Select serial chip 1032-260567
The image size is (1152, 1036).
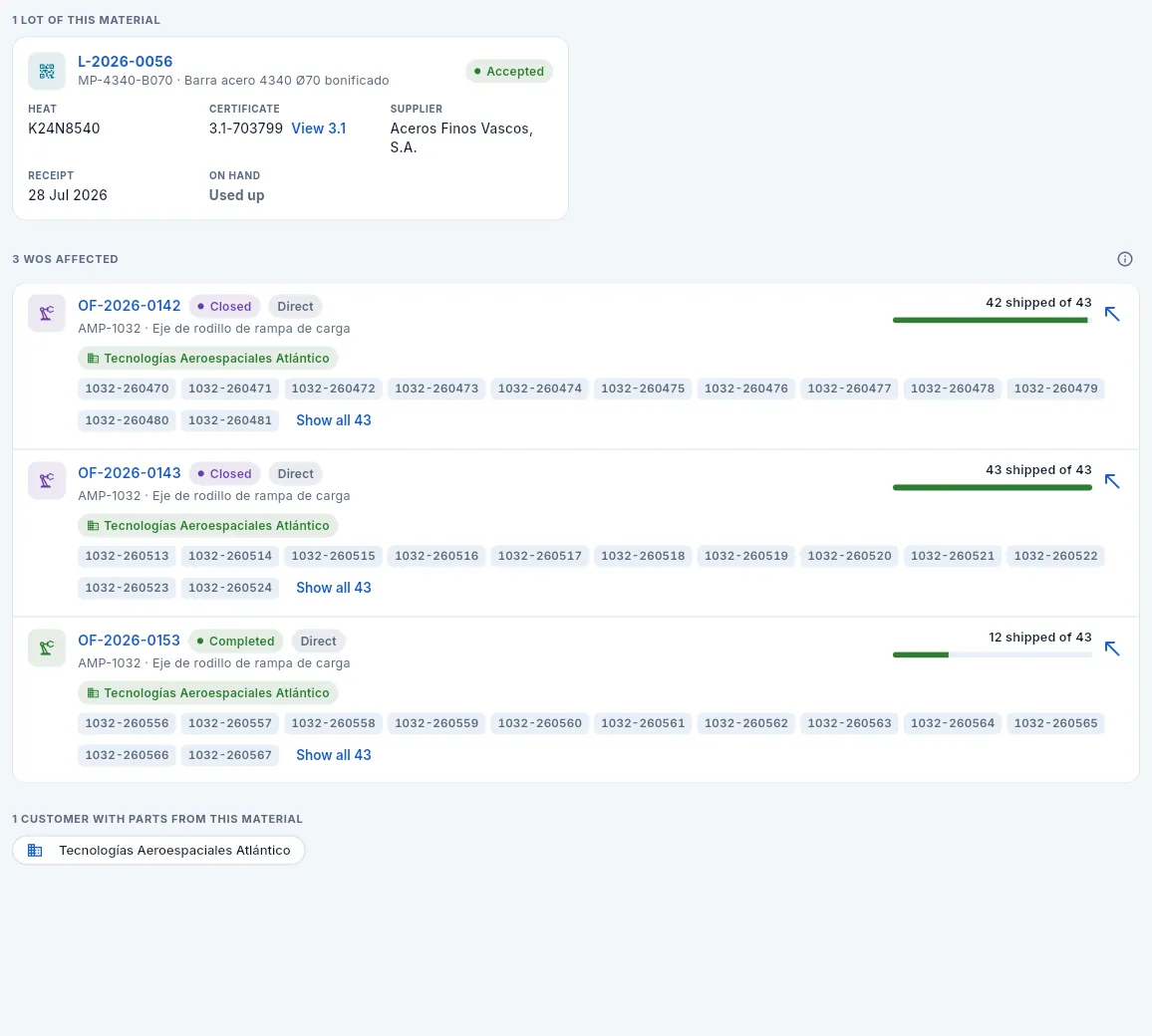230,755
